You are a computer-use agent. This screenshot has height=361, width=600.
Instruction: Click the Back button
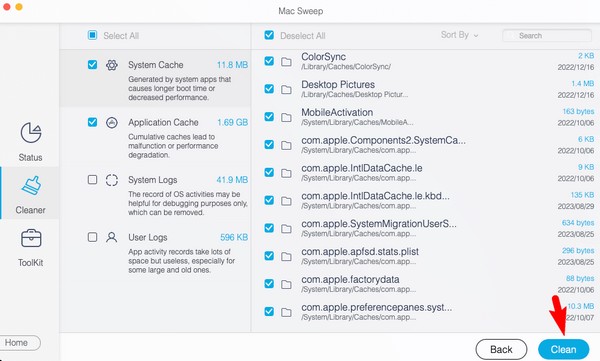tap(501, 349)
